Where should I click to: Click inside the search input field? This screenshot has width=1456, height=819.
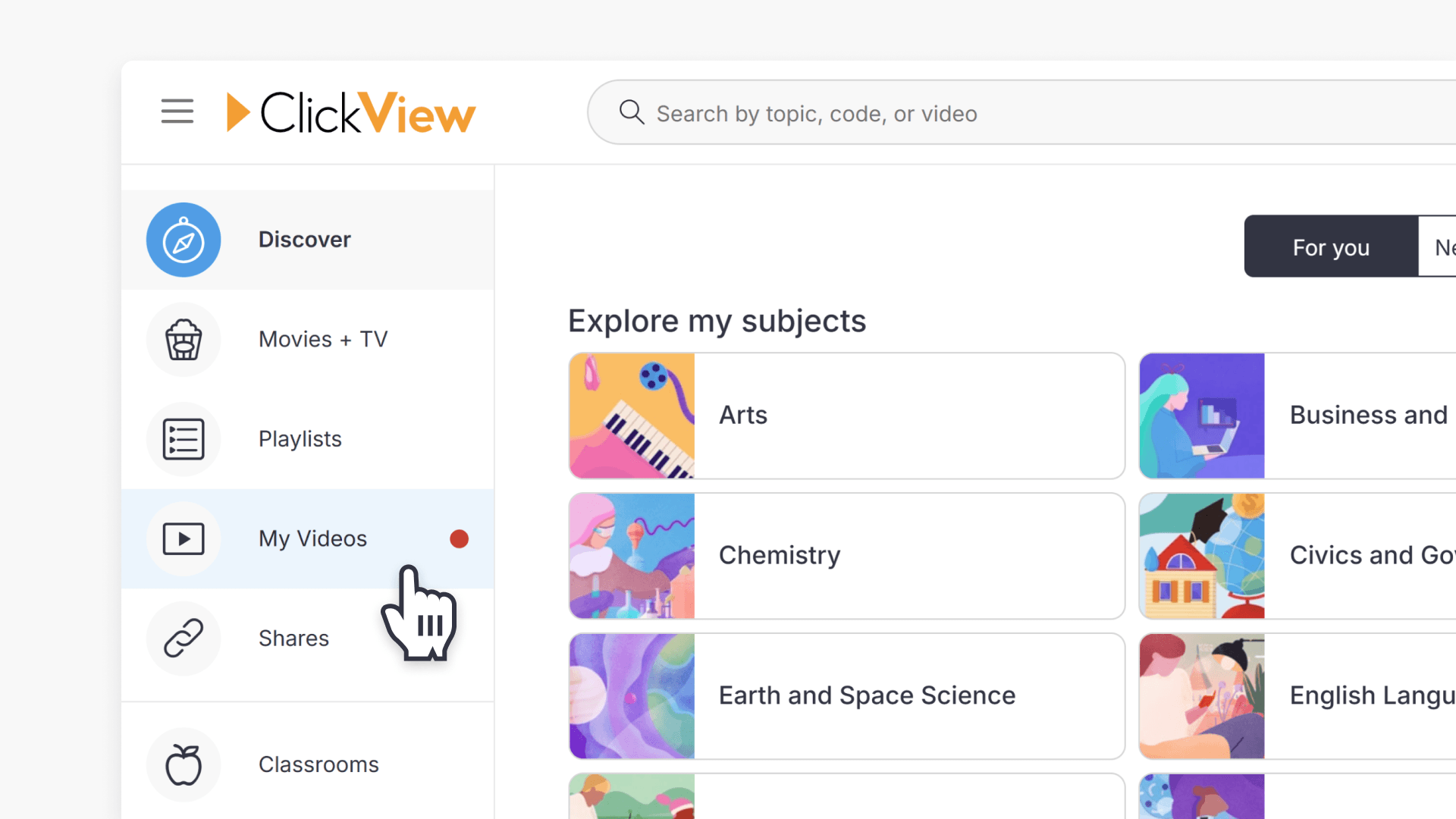[910, 112]
